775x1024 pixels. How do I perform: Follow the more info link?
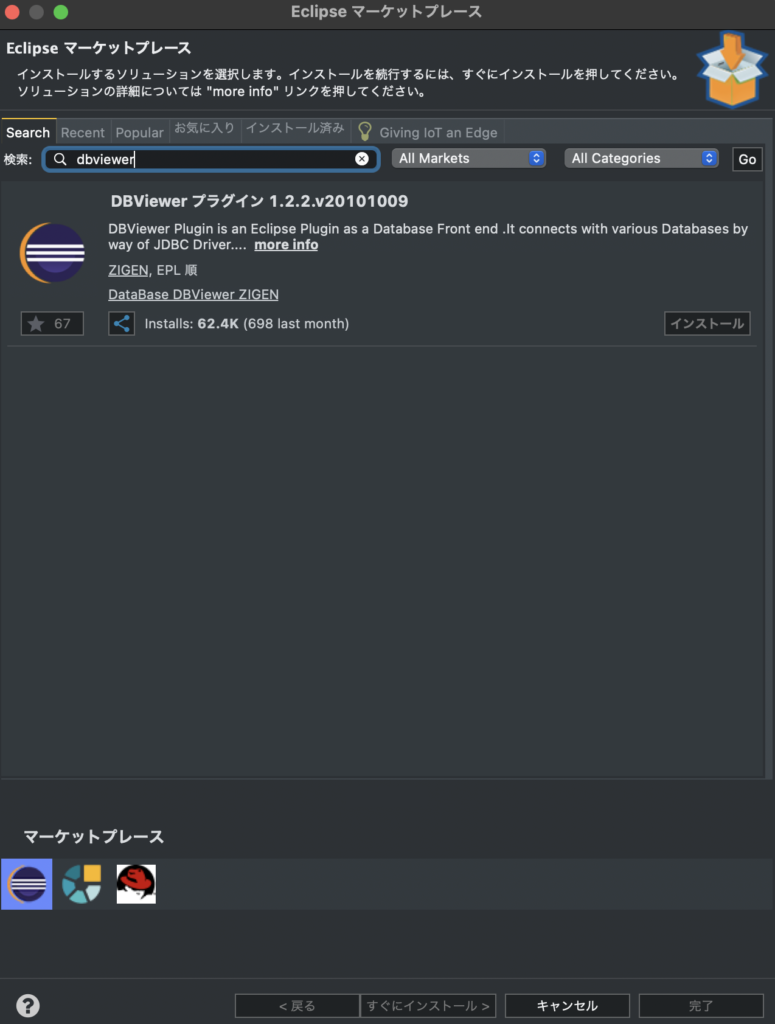click(x=286, y=245)
